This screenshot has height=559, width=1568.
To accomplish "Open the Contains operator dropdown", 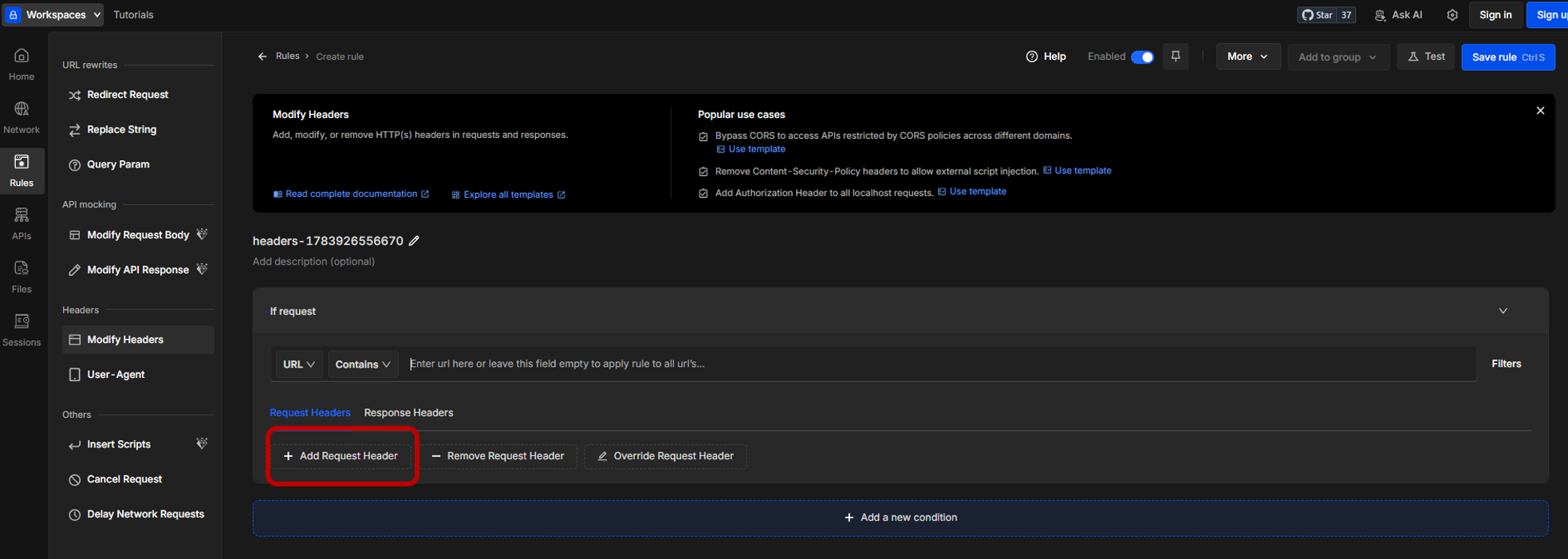I will 363,364.
